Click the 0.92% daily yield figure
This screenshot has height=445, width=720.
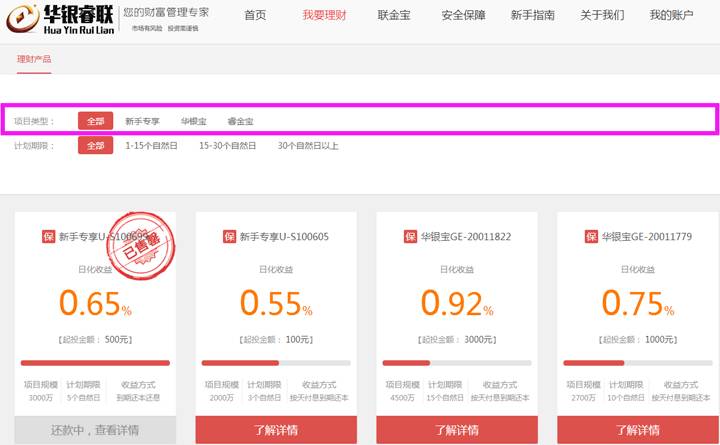(x=457, y=303)
